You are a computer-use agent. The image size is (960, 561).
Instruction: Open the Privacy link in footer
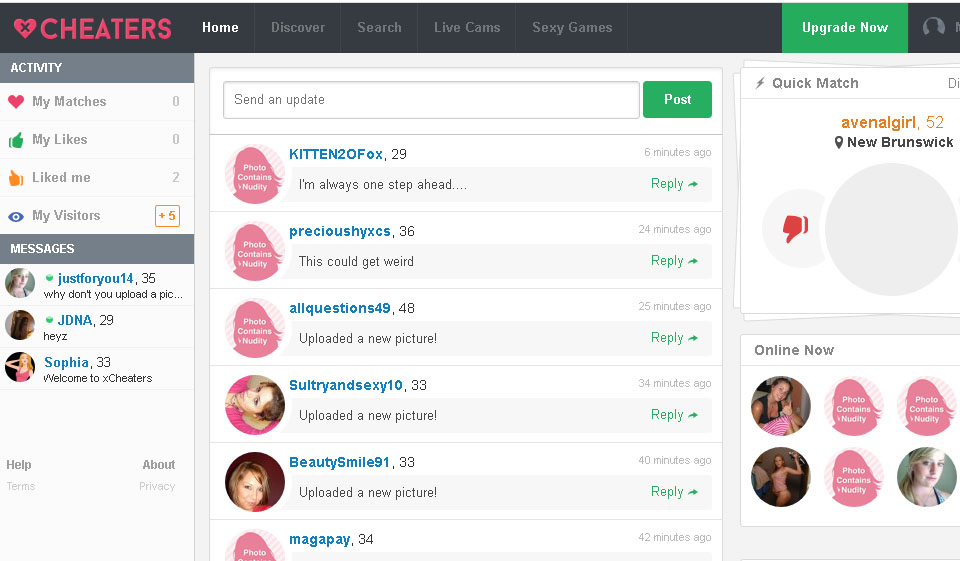tap(157, 486)
